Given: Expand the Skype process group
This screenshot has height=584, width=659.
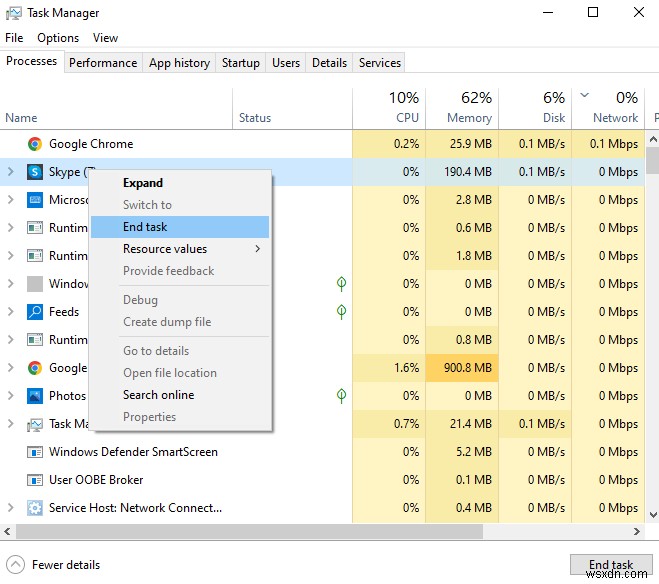Looking at the screenshot, I should (x=10, y=172).
